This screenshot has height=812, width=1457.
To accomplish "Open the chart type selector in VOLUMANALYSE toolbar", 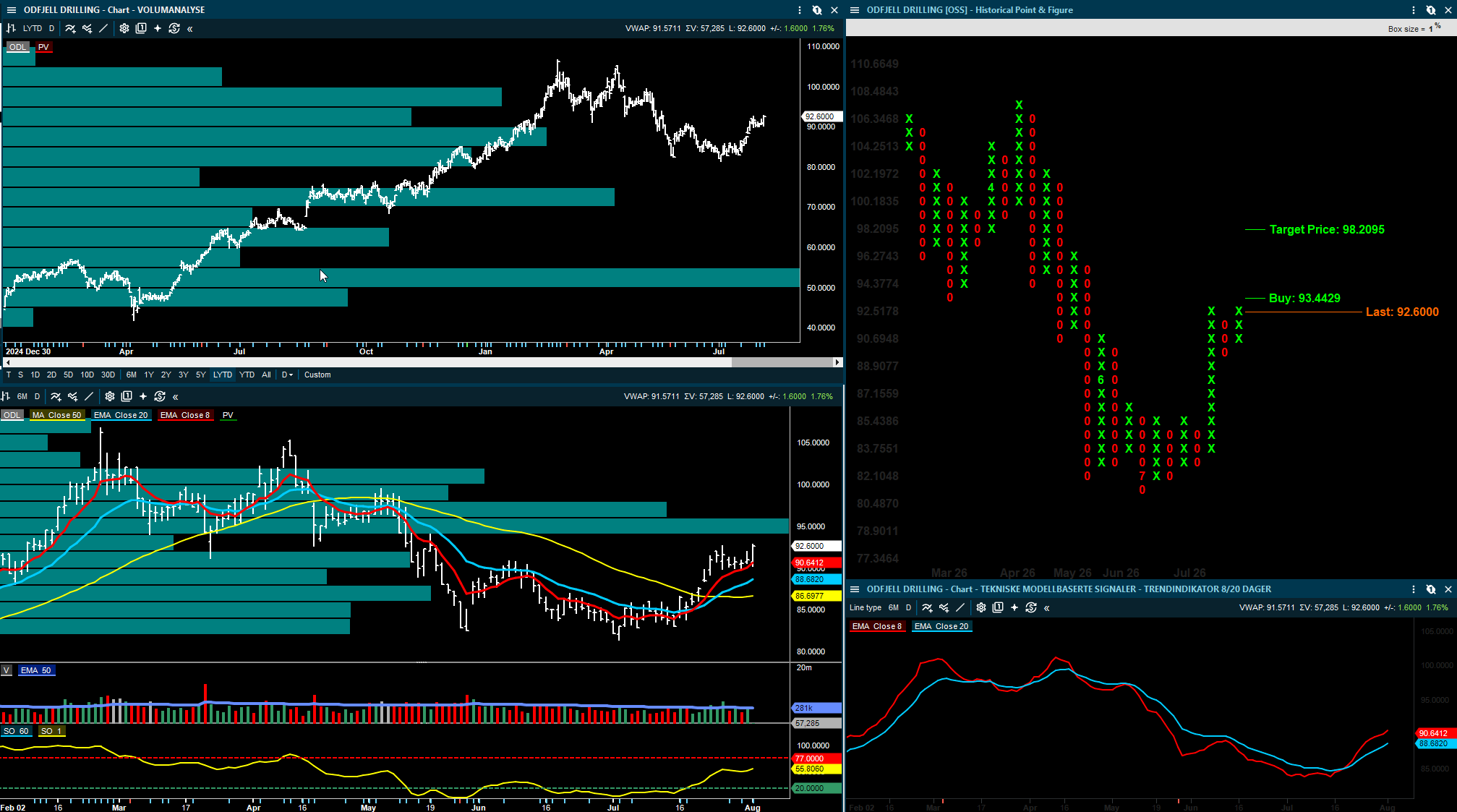I will tap(11, 29).
